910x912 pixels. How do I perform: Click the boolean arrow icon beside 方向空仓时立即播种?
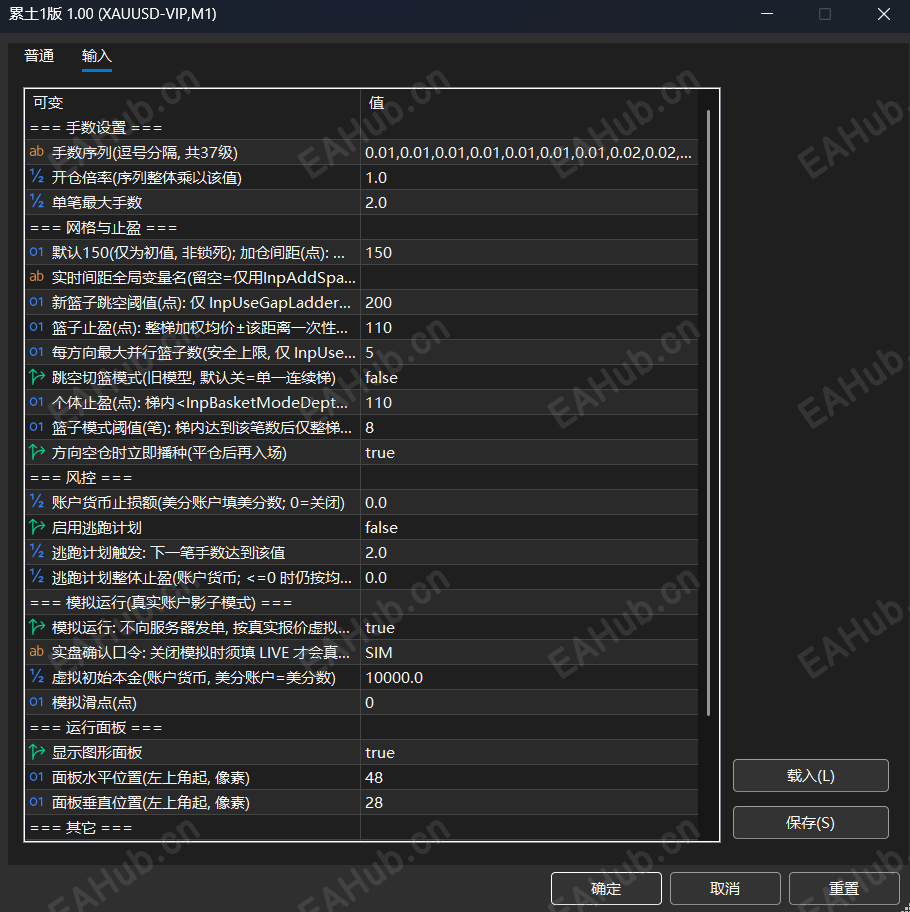(37, 453)
